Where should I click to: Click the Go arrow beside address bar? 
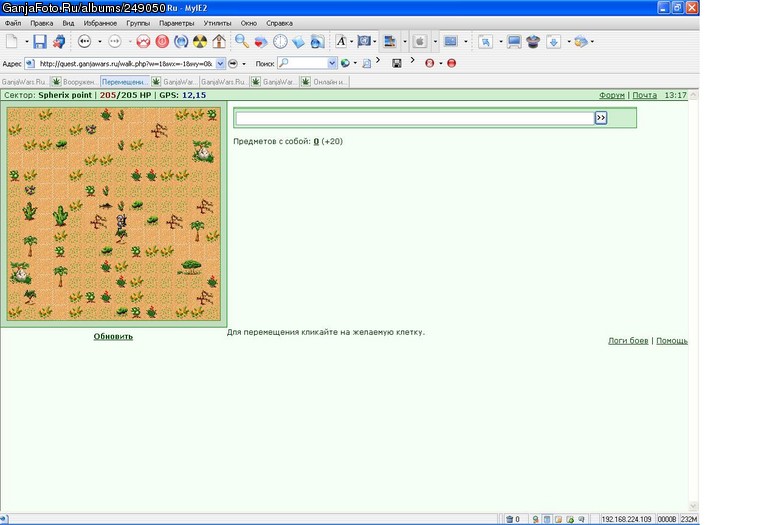click(233, 63)
